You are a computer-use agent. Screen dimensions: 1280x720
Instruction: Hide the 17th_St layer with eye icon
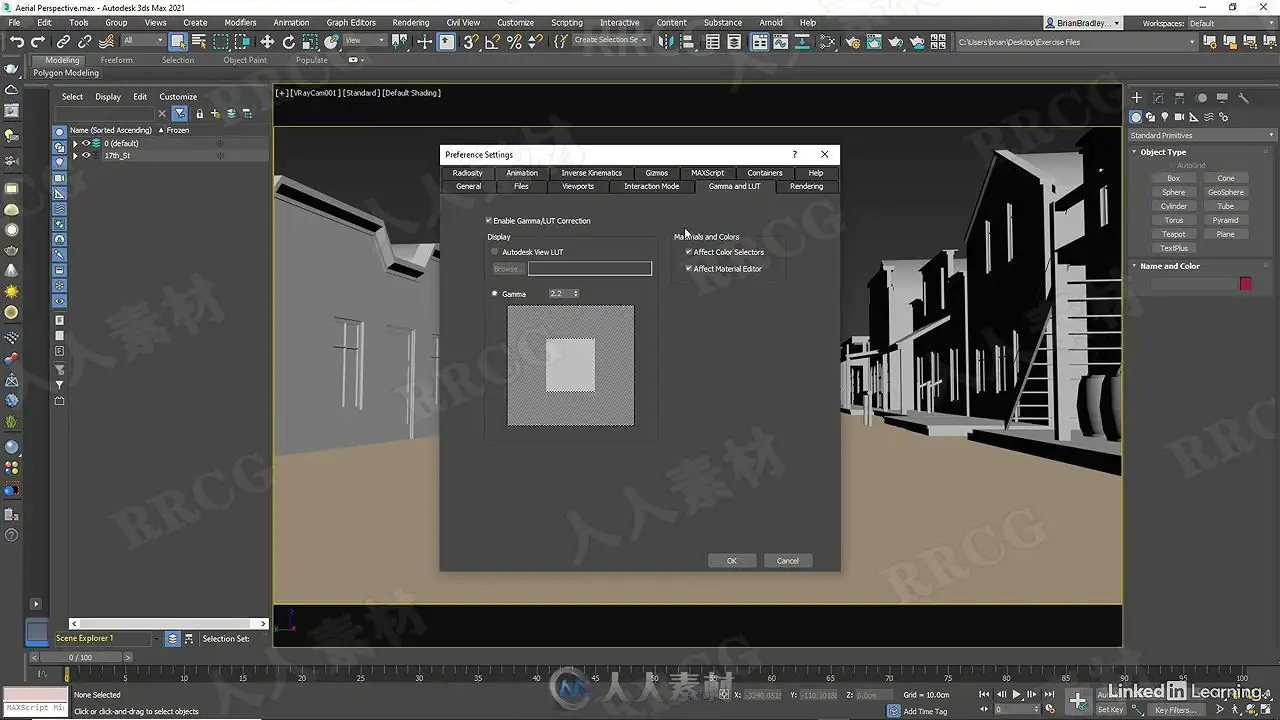coord(86,156)
